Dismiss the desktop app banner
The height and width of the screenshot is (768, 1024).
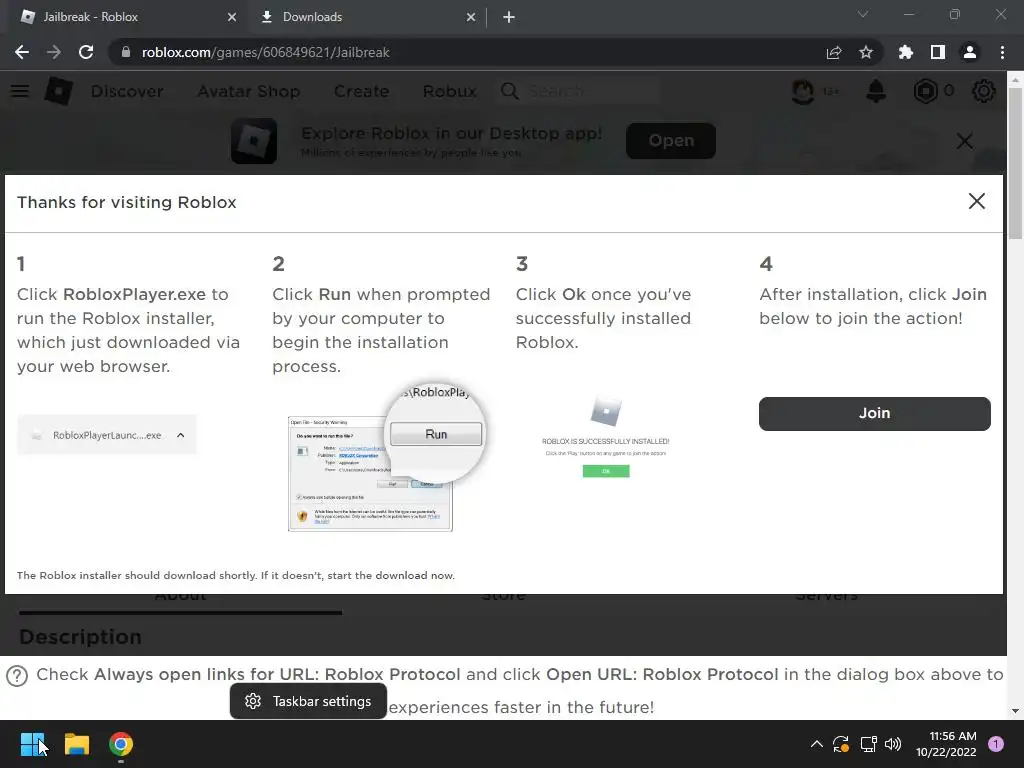(965, 140)
